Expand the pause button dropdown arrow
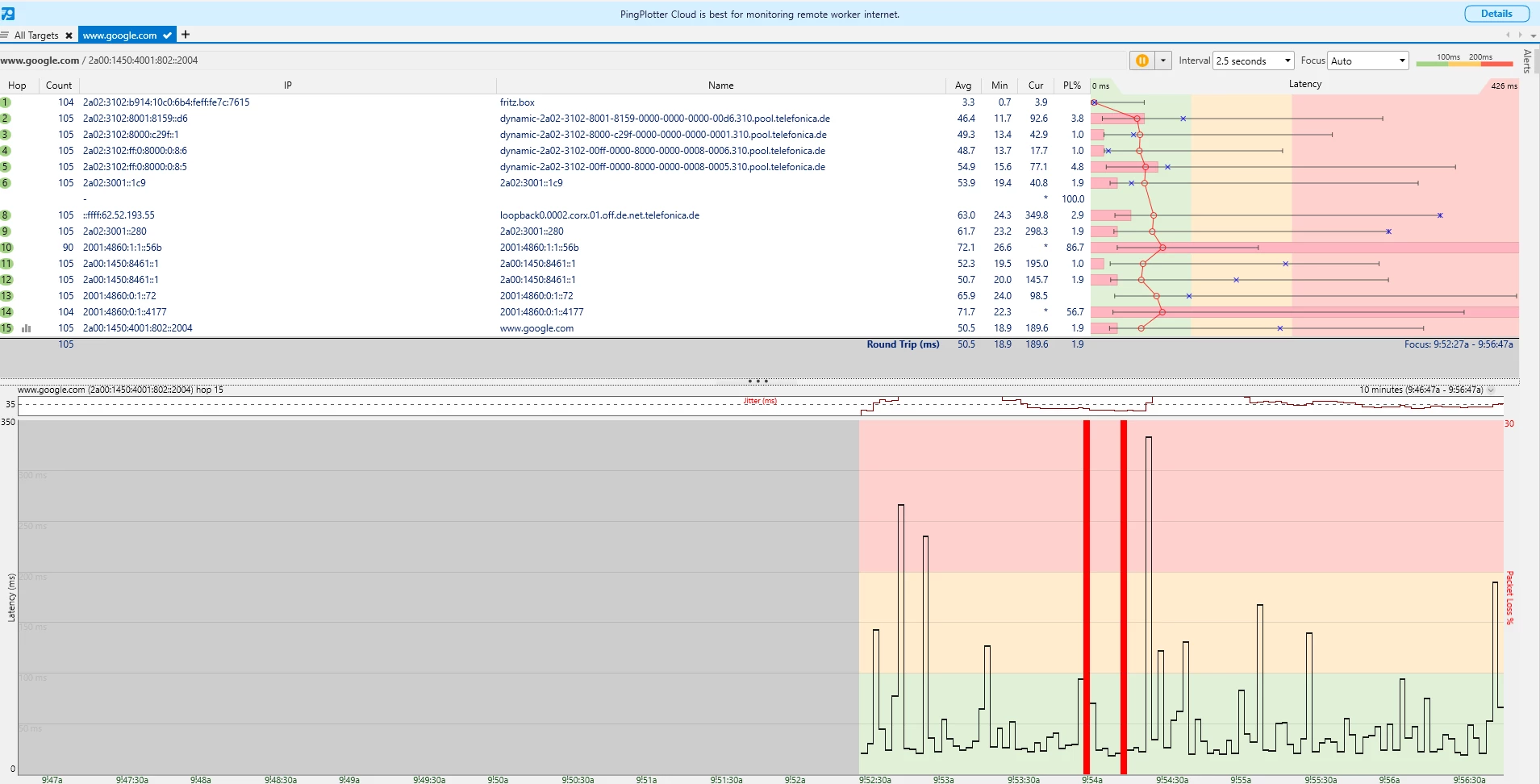Screen dimensions: 1540x784 click(x=1162, y=60)
